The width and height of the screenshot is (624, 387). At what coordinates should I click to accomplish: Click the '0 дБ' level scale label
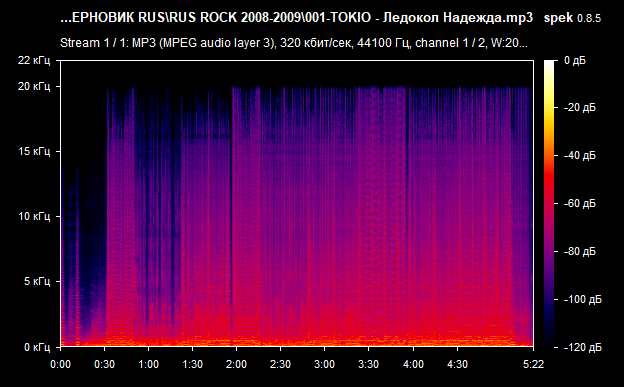[575, 61]
